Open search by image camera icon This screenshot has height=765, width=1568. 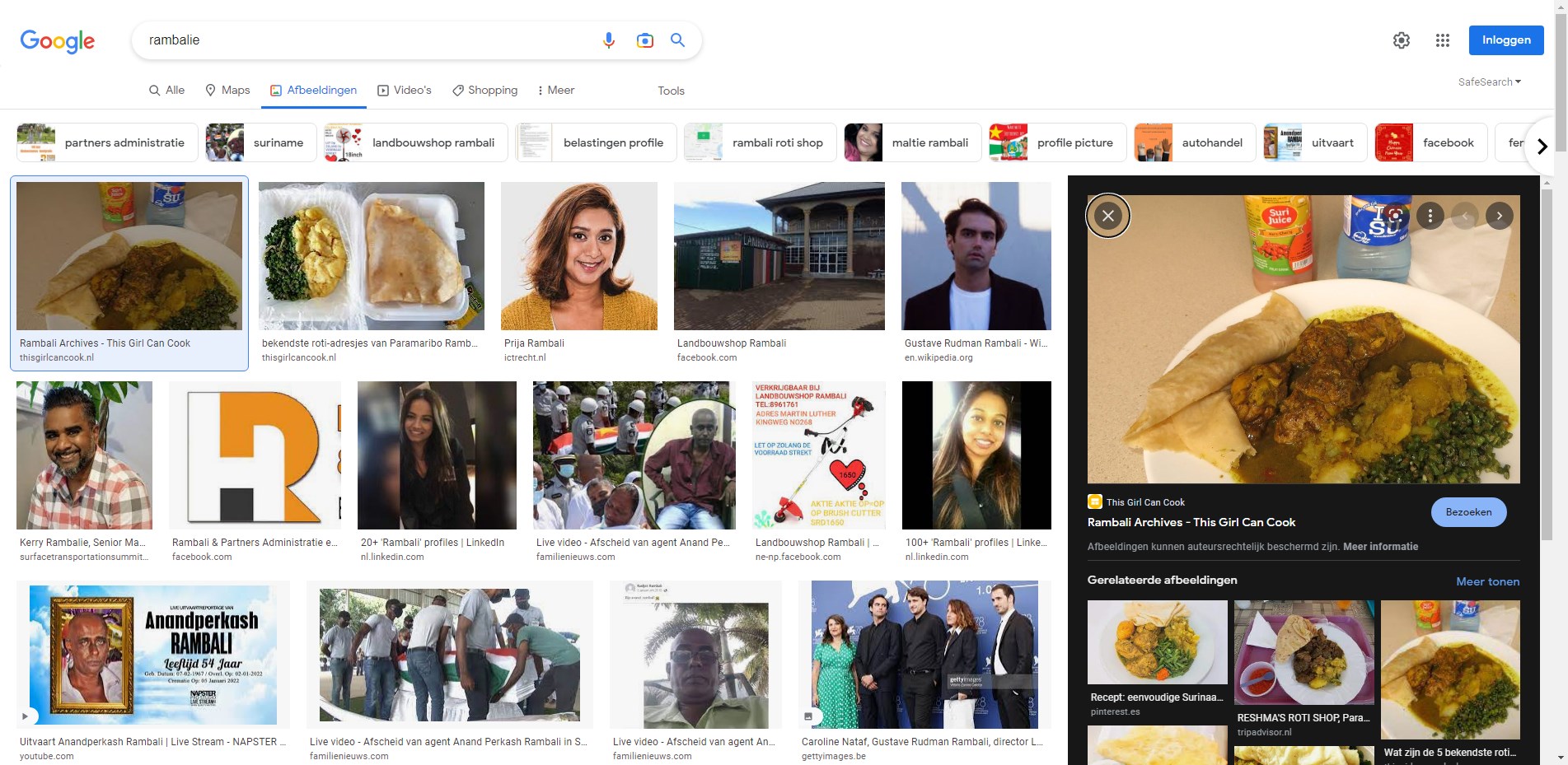click(644, 40)
